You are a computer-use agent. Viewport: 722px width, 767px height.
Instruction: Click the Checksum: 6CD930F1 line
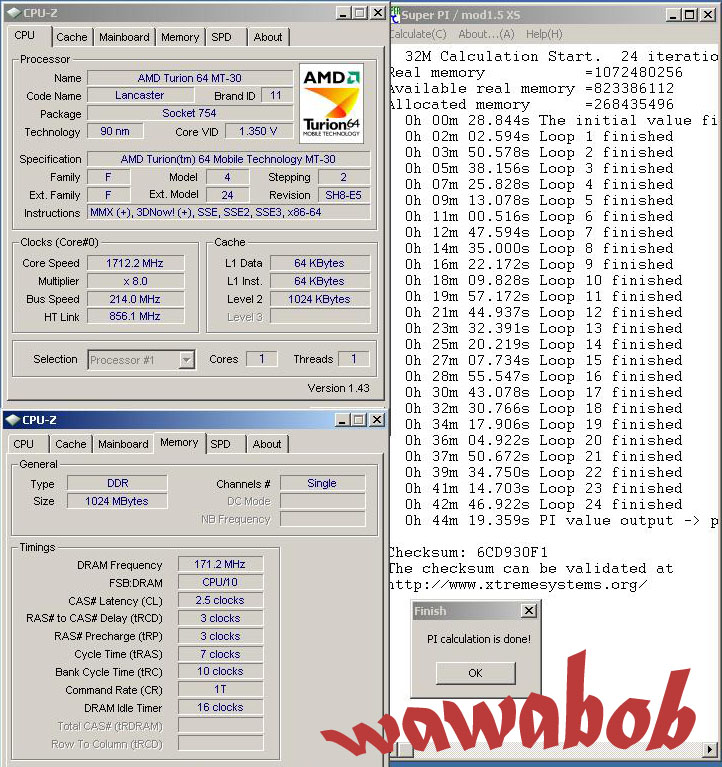(x=468, y=552)
